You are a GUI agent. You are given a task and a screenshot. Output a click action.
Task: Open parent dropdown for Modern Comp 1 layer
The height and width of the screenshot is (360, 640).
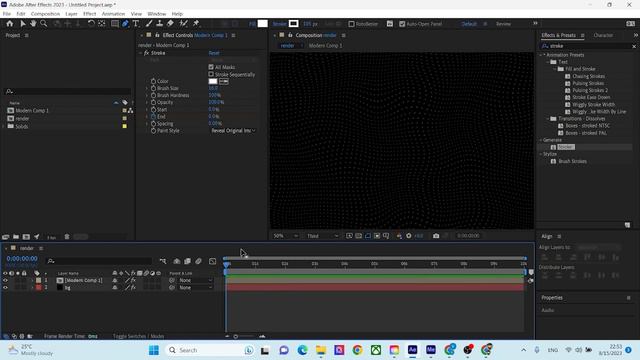click(x=196, y=280)
